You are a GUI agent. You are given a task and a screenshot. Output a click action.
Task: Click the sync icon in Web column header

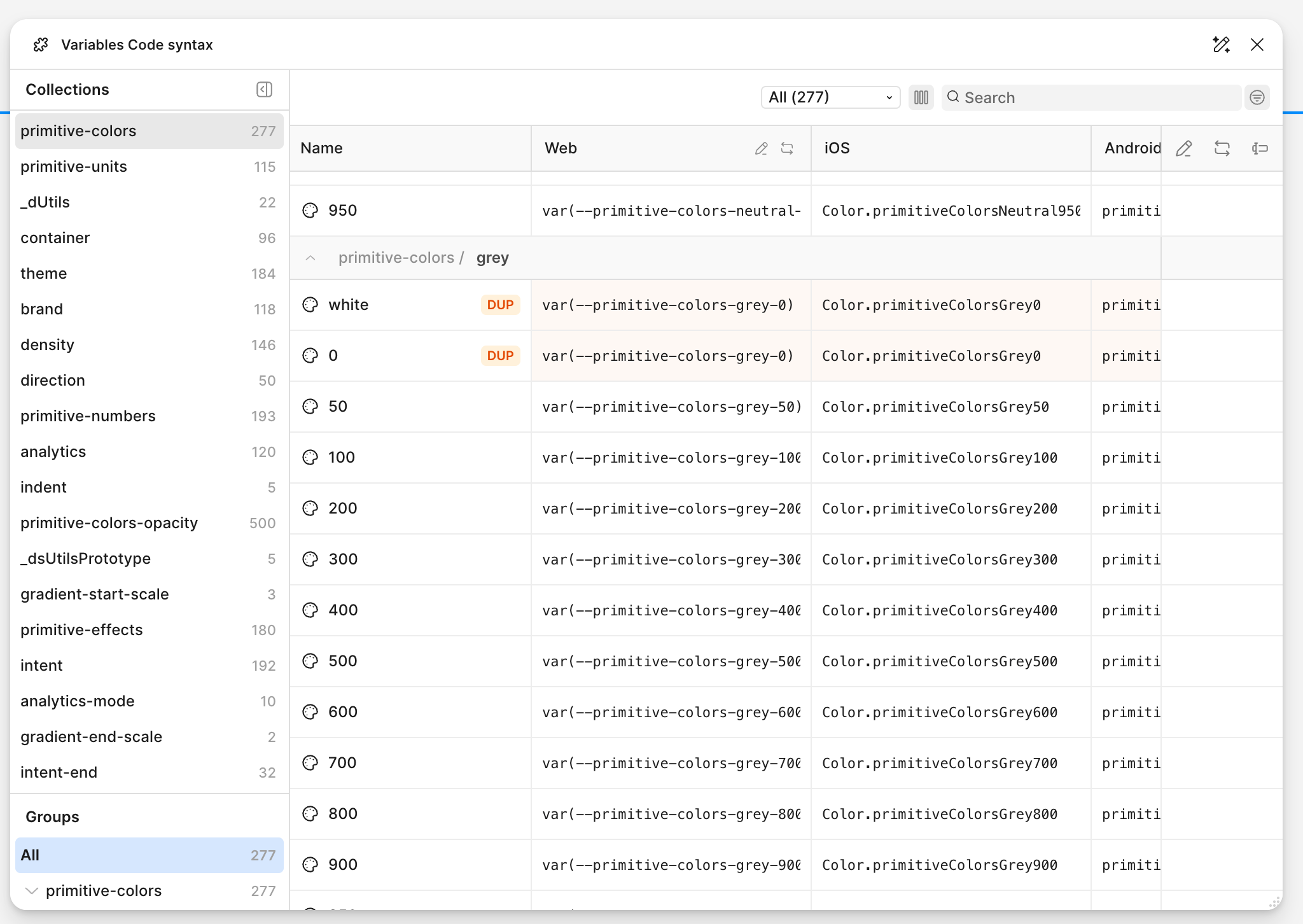point(787,149)
